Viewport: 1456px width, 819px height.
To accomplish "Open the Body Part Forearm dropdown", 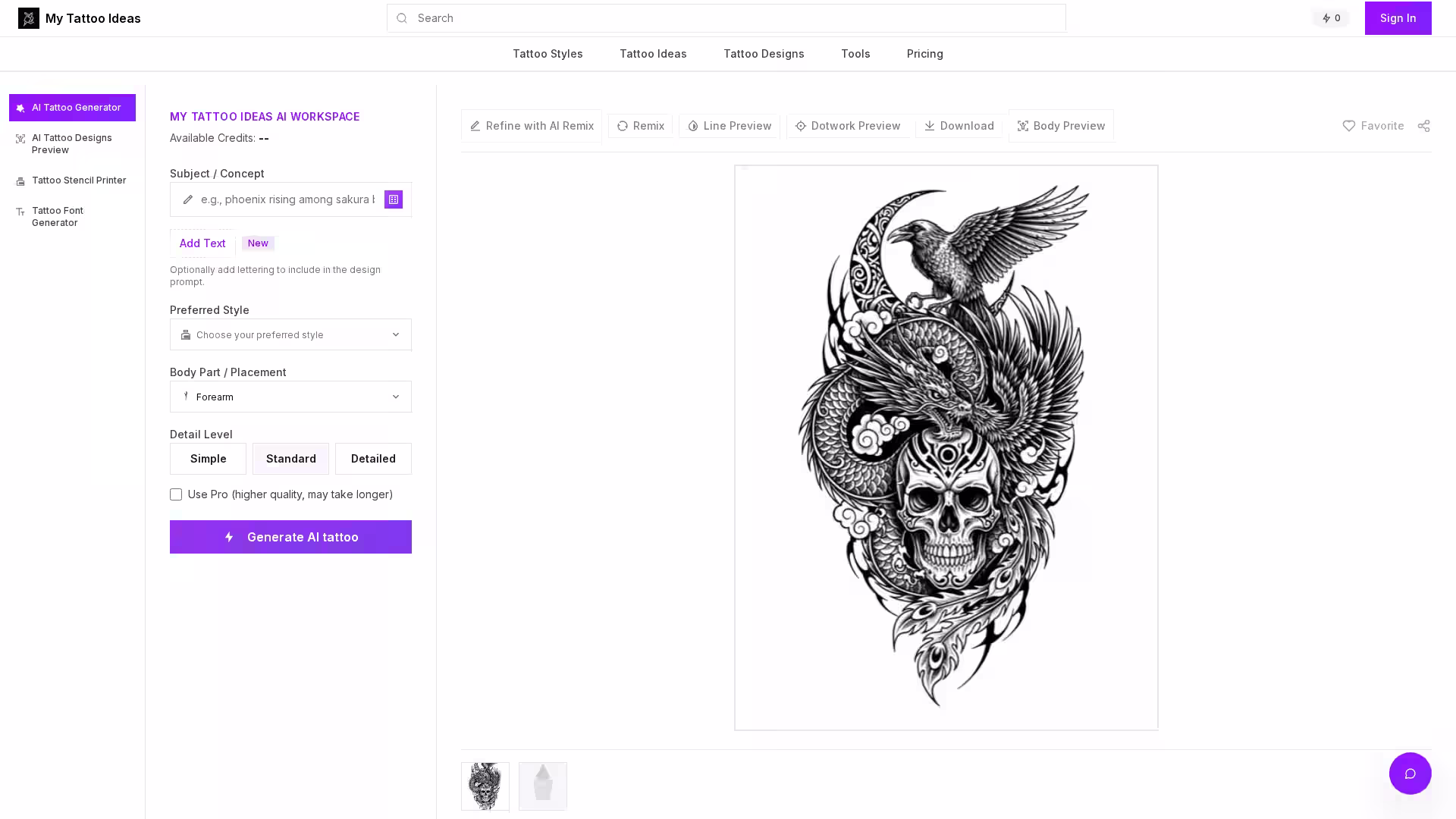I will pyautogui.click(x=290, y=397).
